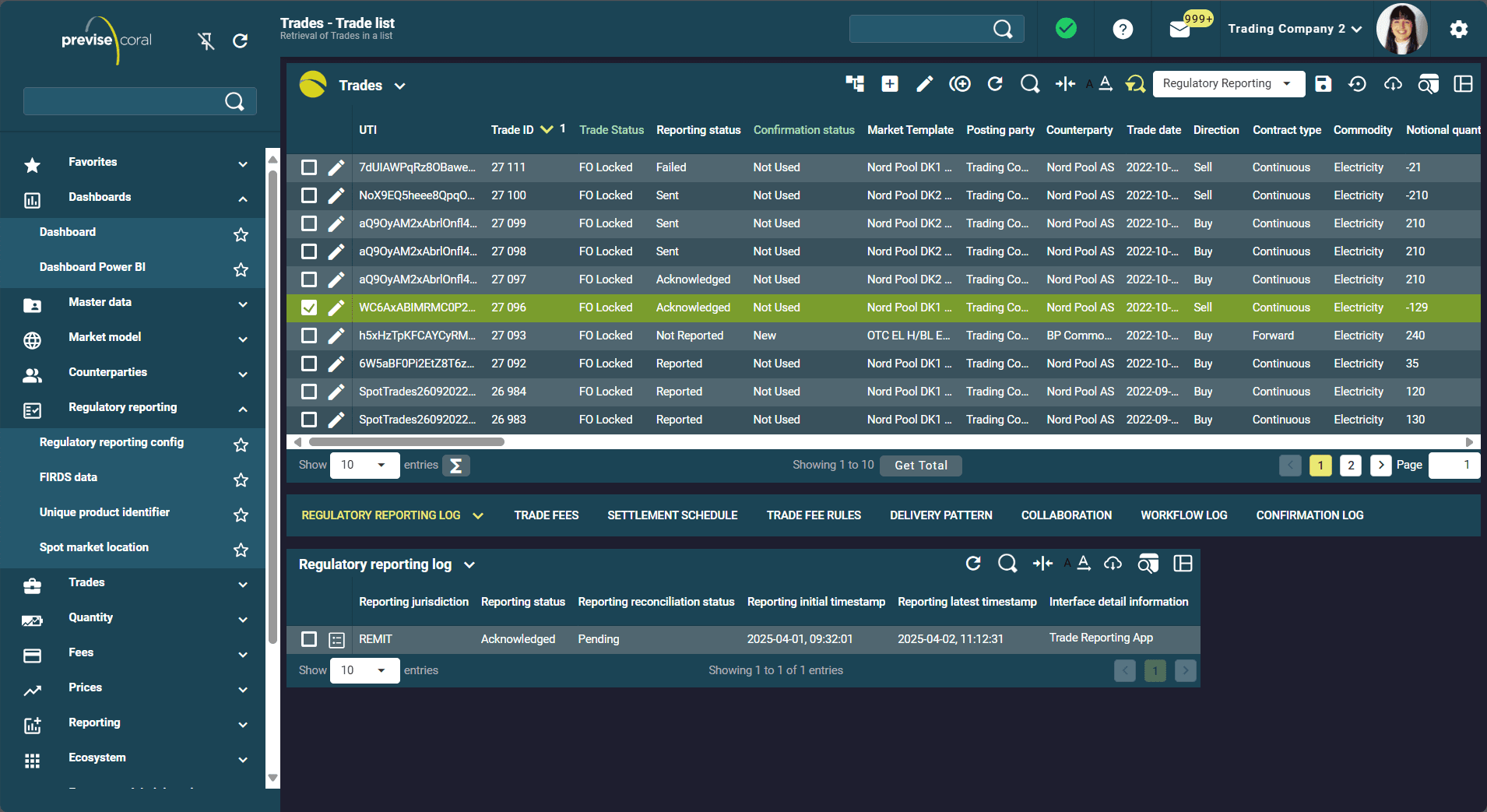This screenshot has width=1487, height=812.
Task: Click the add new trade plus icon
Action: (889, 84)
